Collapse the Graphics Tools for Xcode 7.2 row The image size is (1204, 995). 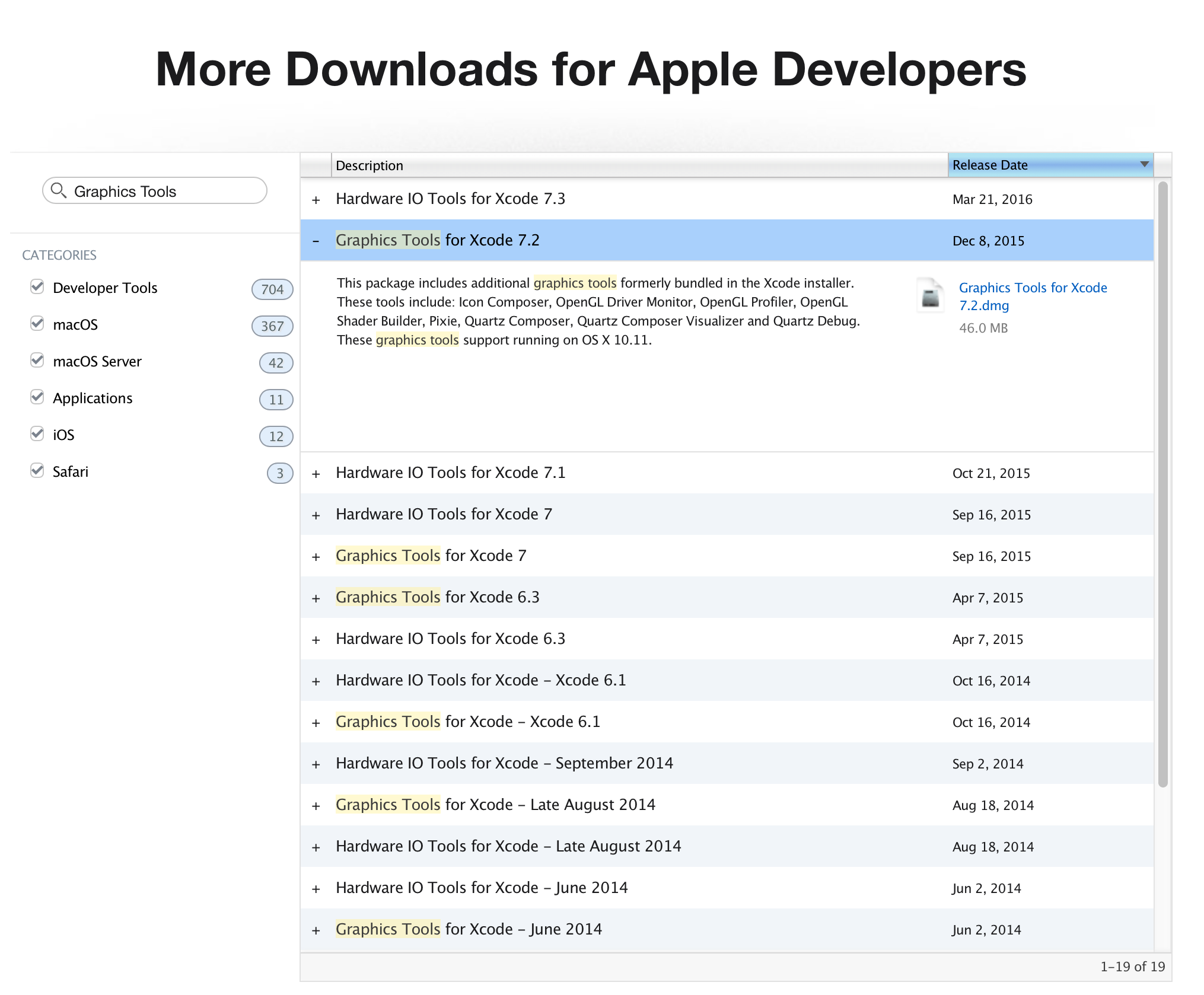316,241
